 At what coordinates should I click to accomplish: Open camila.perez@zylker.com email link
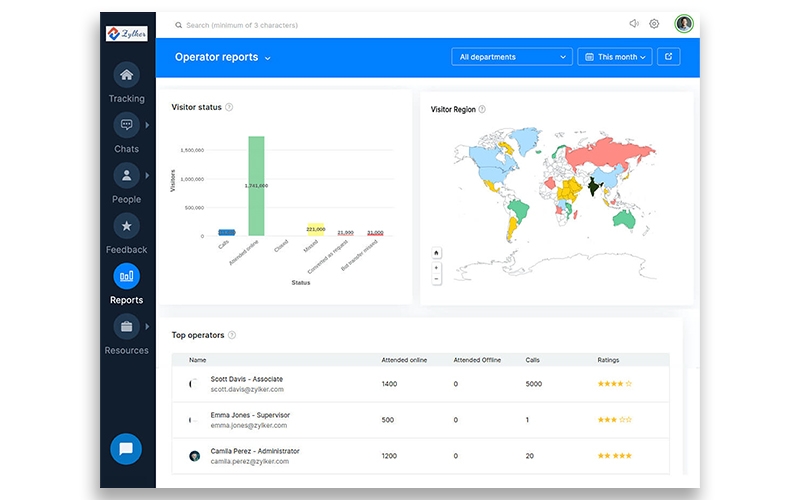249,462
